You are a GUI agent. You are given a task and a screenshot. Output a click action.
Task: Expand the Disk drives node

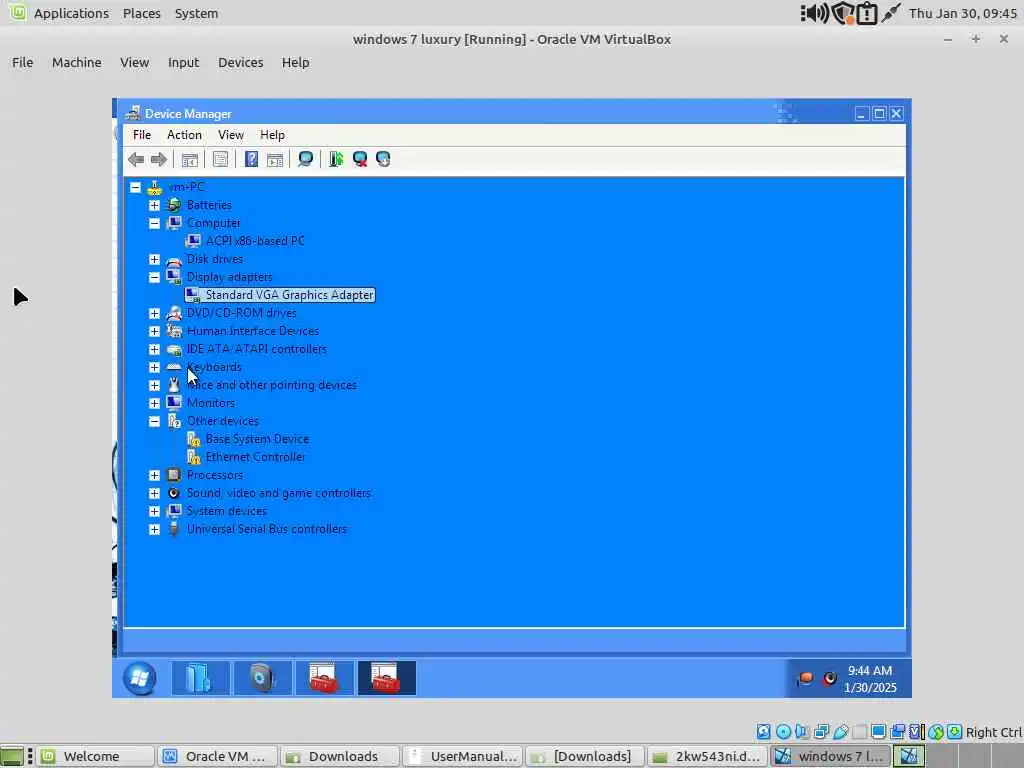pos(154,259)
